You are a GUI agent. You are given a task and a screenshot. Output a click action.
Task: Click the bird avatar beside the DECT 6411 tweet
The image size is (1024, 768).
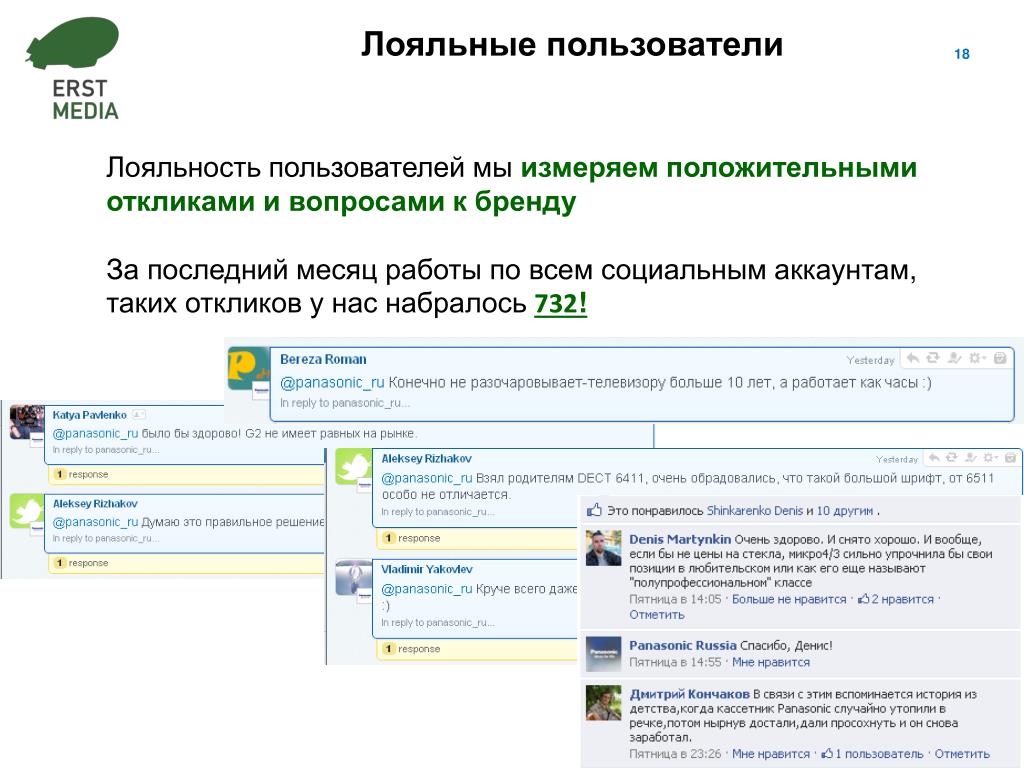tap(353, 467)
